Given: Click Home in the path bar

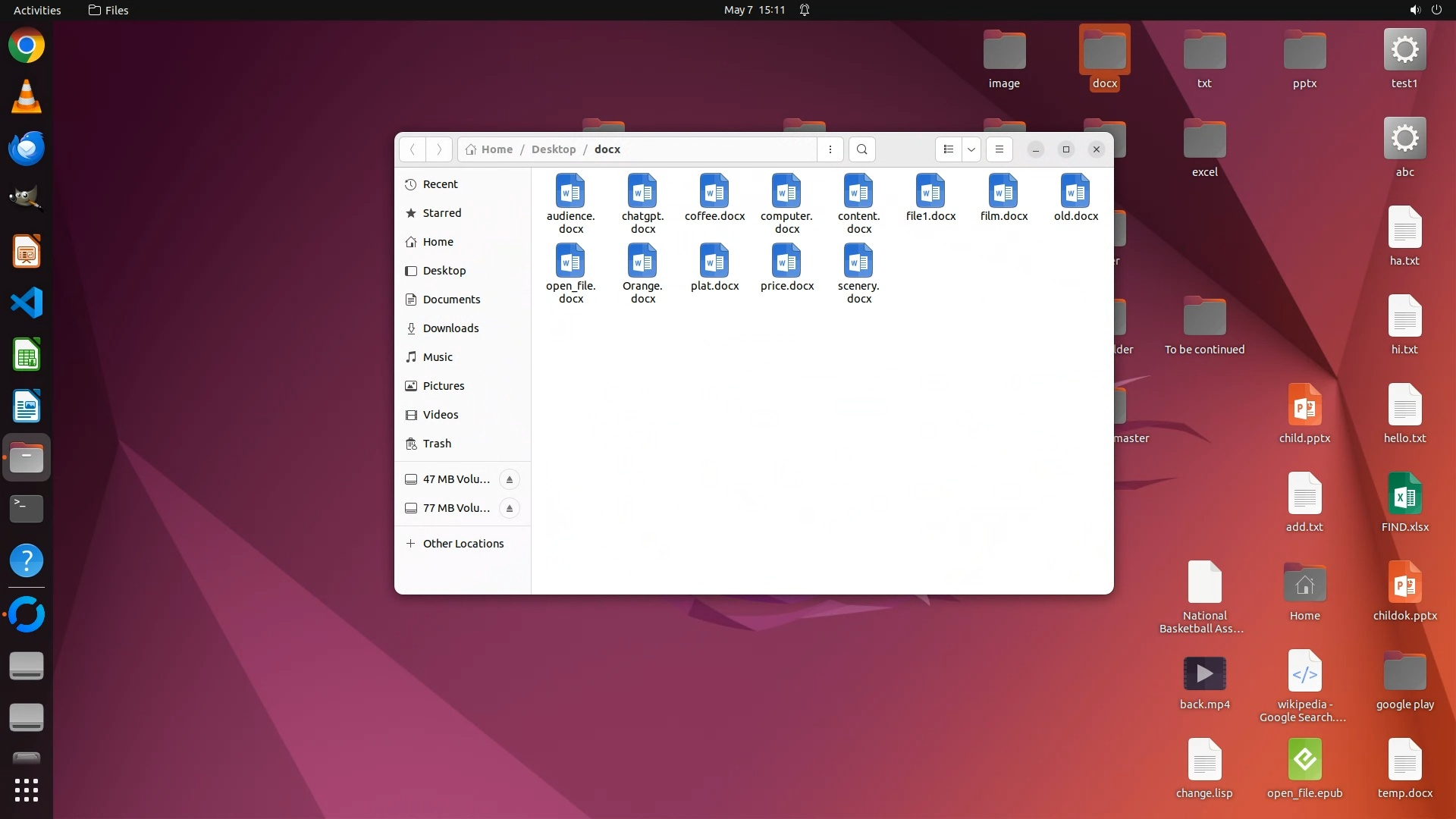Looking at the screenshot, I should [490, 149].
